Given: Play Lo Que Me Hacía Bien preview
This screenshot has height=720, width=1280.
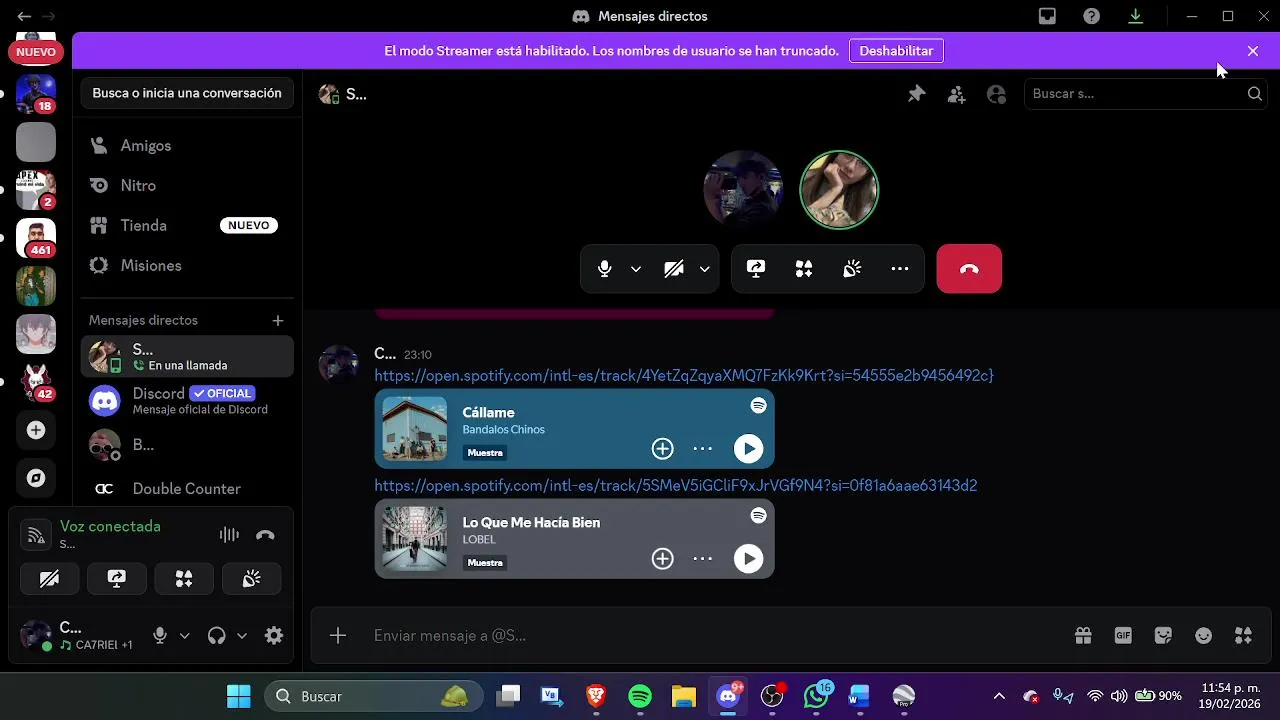Looking at the screenshot, I should pos(748,559).
